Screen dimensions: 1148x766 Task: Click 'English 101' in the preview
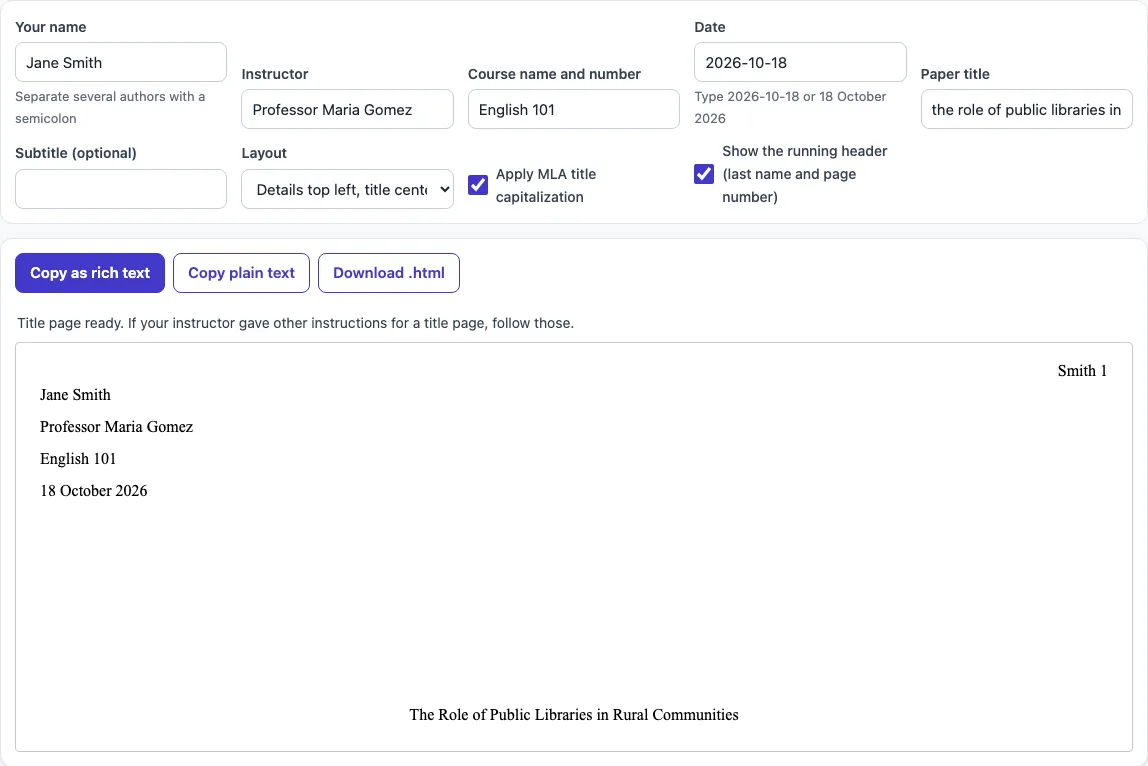78,458
